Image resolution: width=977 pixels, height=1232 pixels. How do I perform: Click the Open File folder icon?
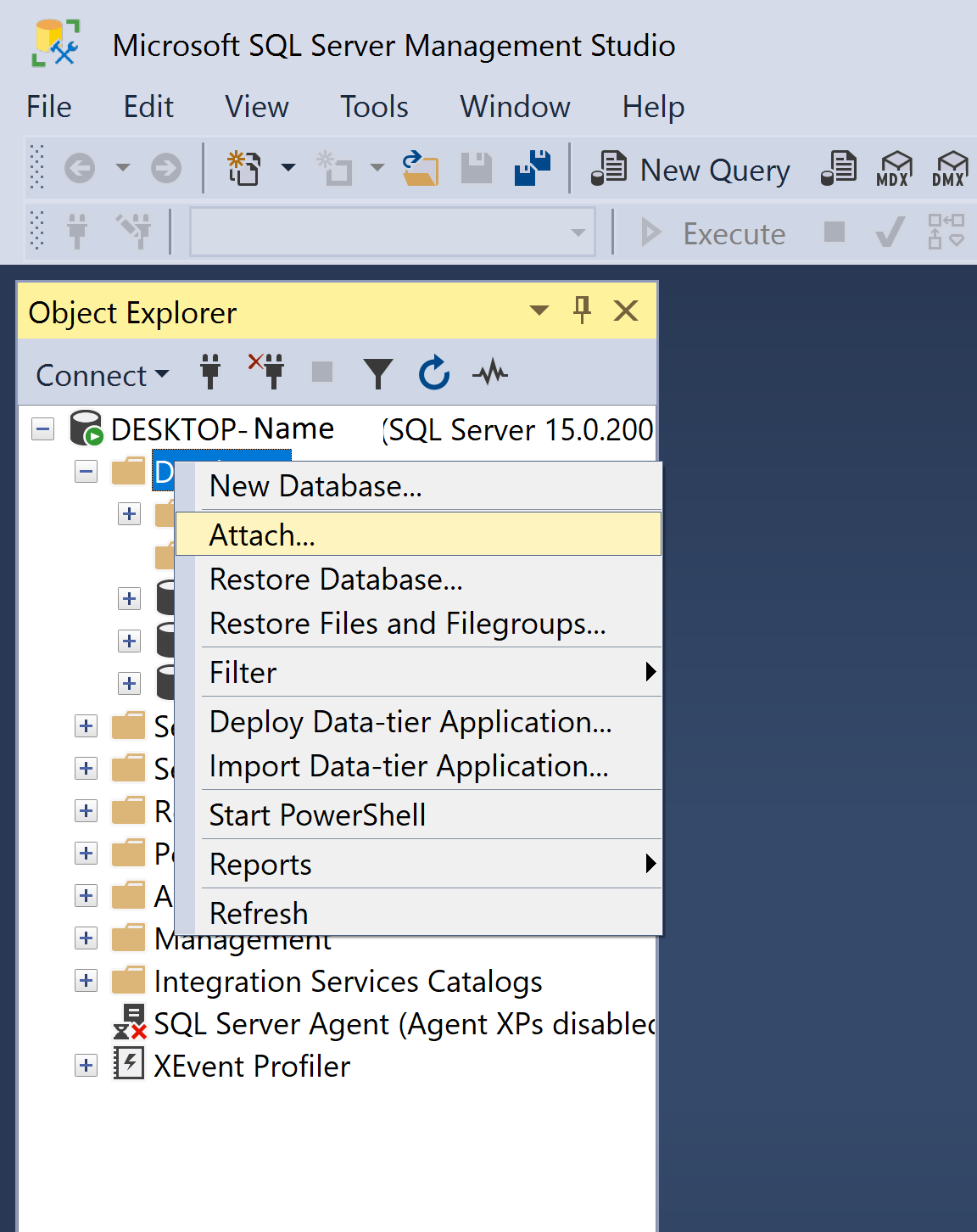coord(421,168)
